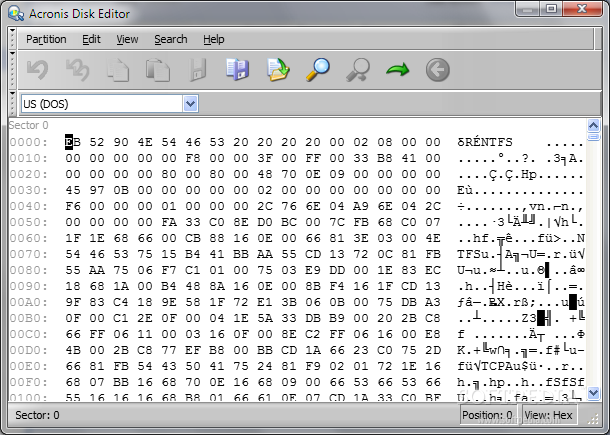Click the grayed Save sector floppy icon
610x435 pixels.
click(x=198, y=70)
